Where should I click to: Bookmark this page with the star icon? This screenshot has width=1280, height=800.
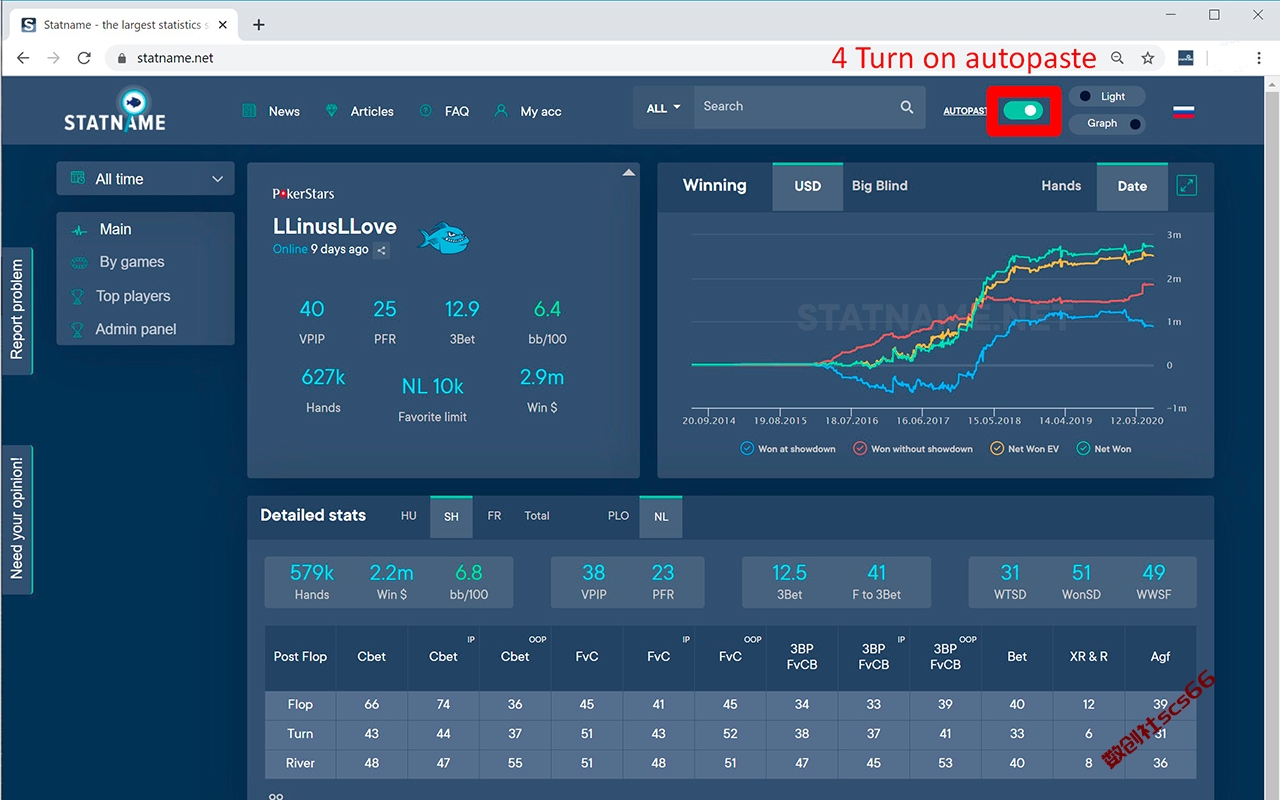pos(1148,58)
